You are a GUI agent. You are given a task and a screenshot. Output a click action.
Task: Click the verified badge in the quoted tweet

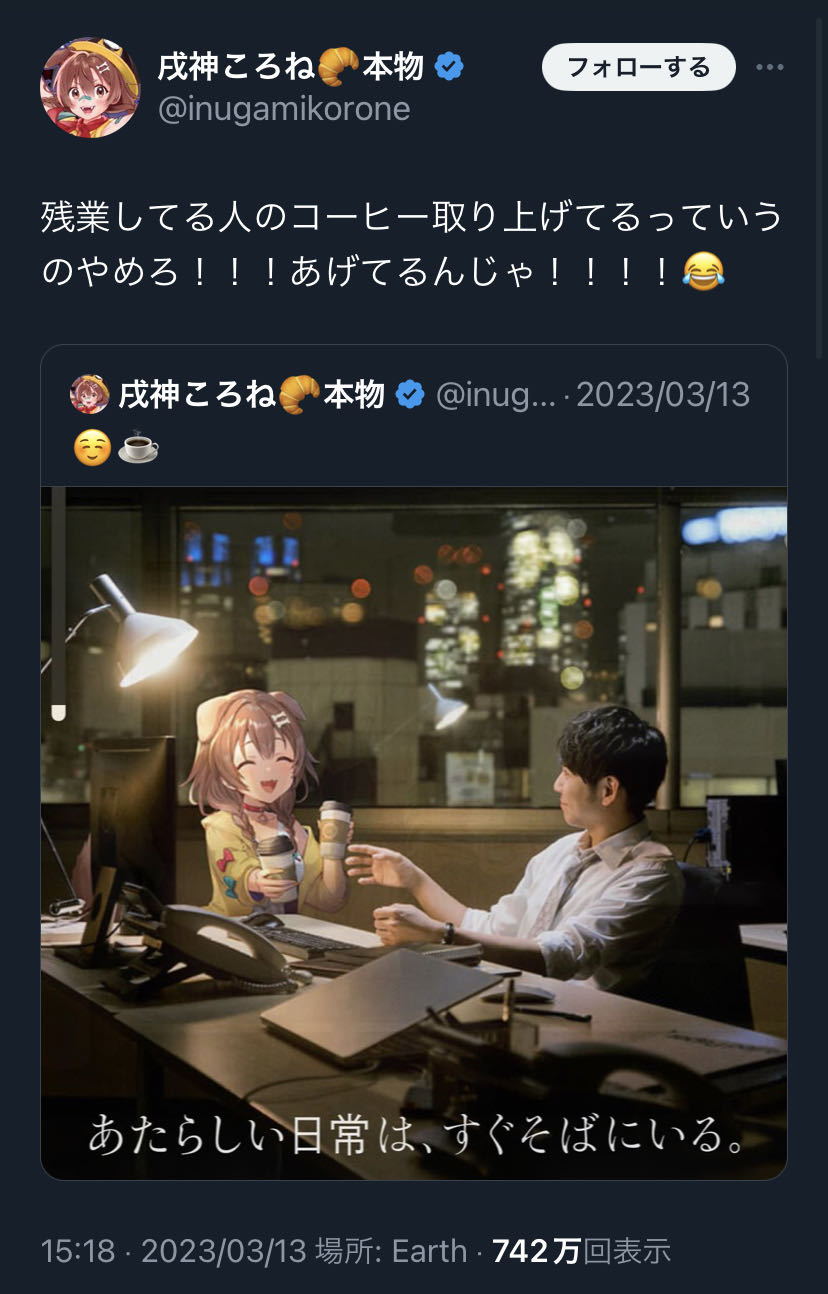(x=410, y=395)
